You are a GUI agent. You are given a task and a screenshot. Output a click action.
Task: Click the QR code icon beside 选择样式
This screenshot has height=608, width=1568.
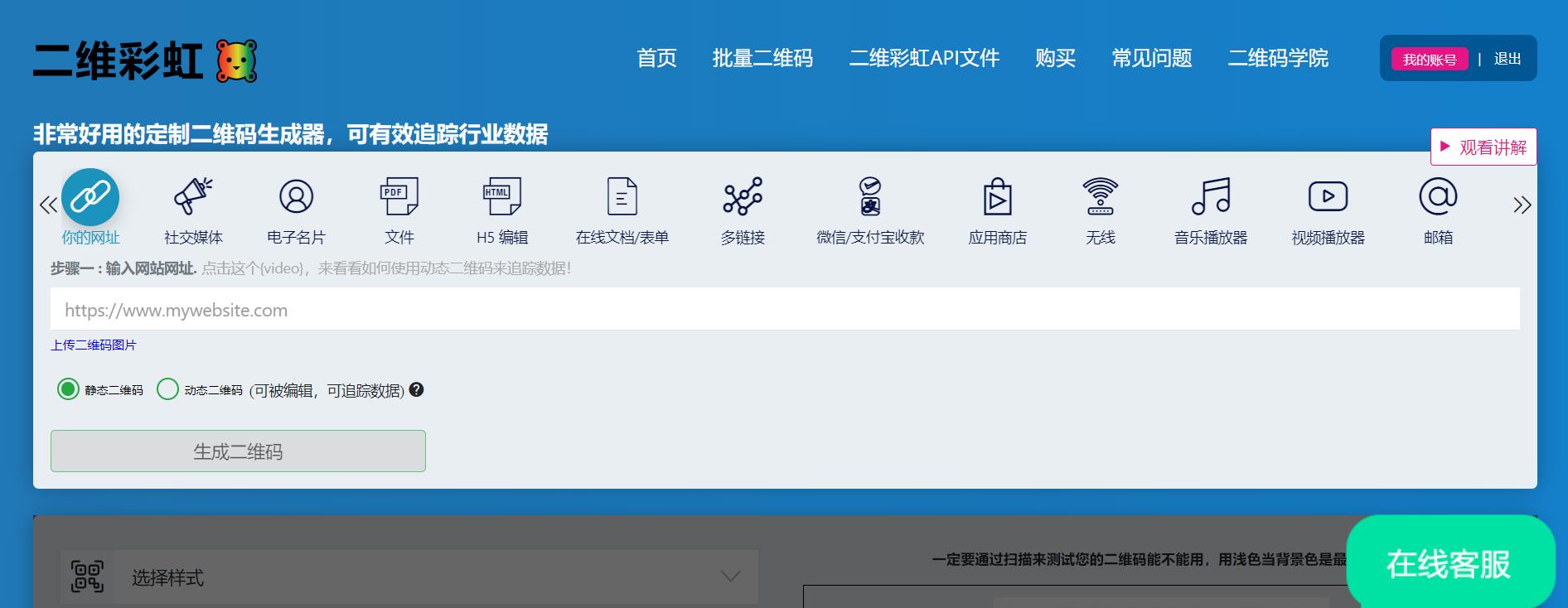click(87, 577)
